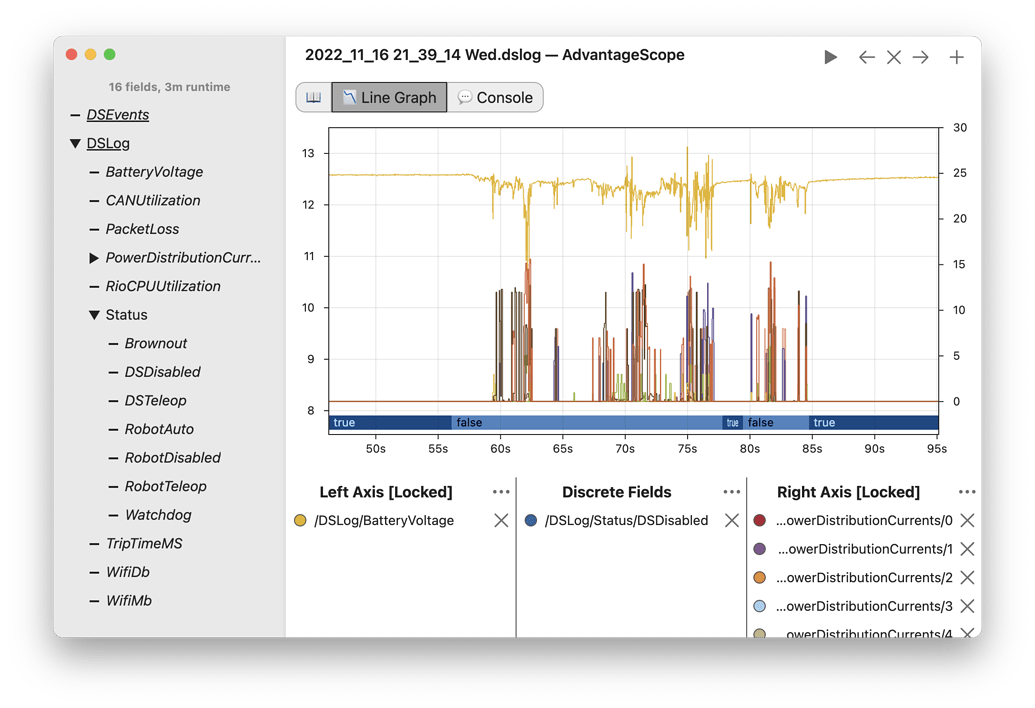The width and height of the screenshot is (1035, 708).
Task: Select the Line Graph tab
Action: point(388,96)
